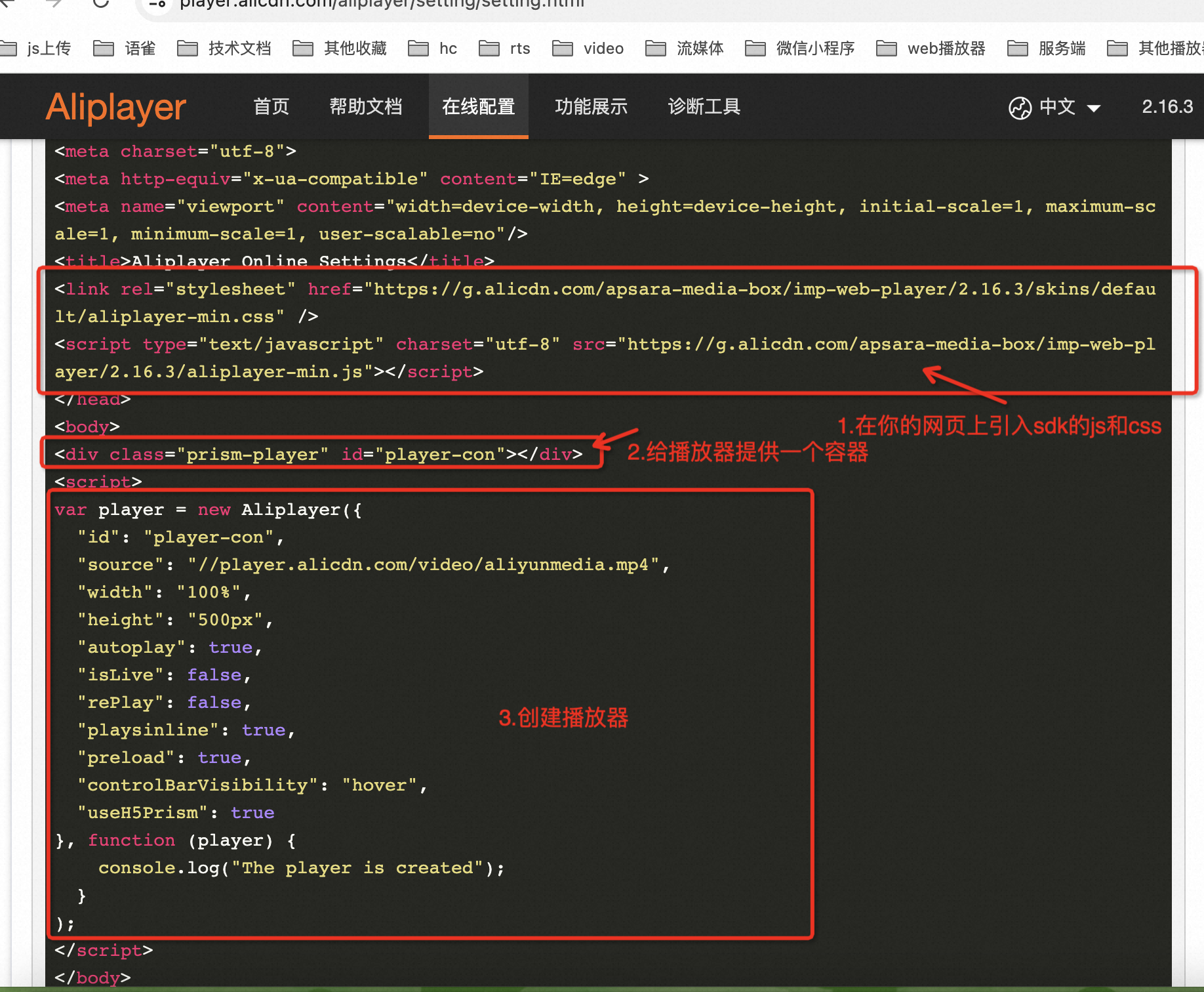The height and width of the screenshot is (992, 1204).
Task: Open the 技术文档 bookmark folder
Action: coord(224,49)
